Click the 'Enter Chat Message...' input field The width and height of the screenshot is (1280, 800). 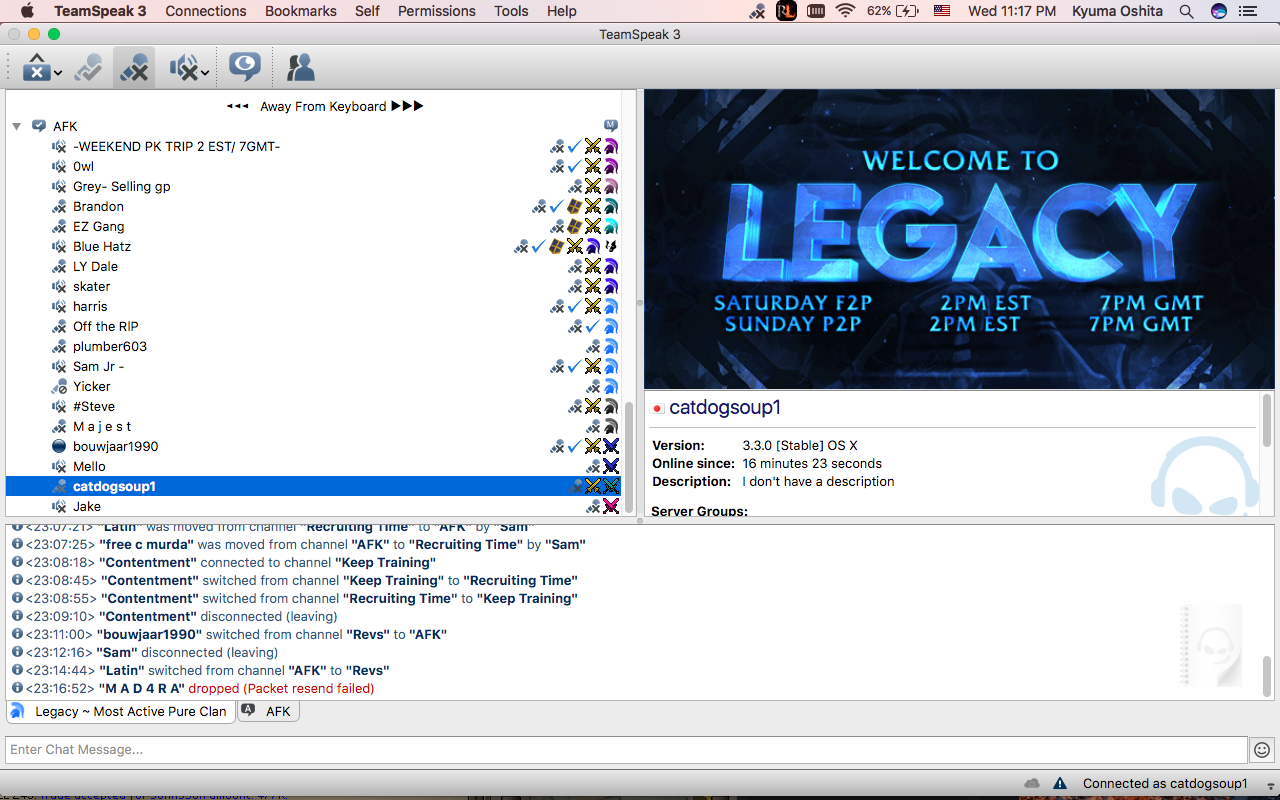tap(627, 749)
